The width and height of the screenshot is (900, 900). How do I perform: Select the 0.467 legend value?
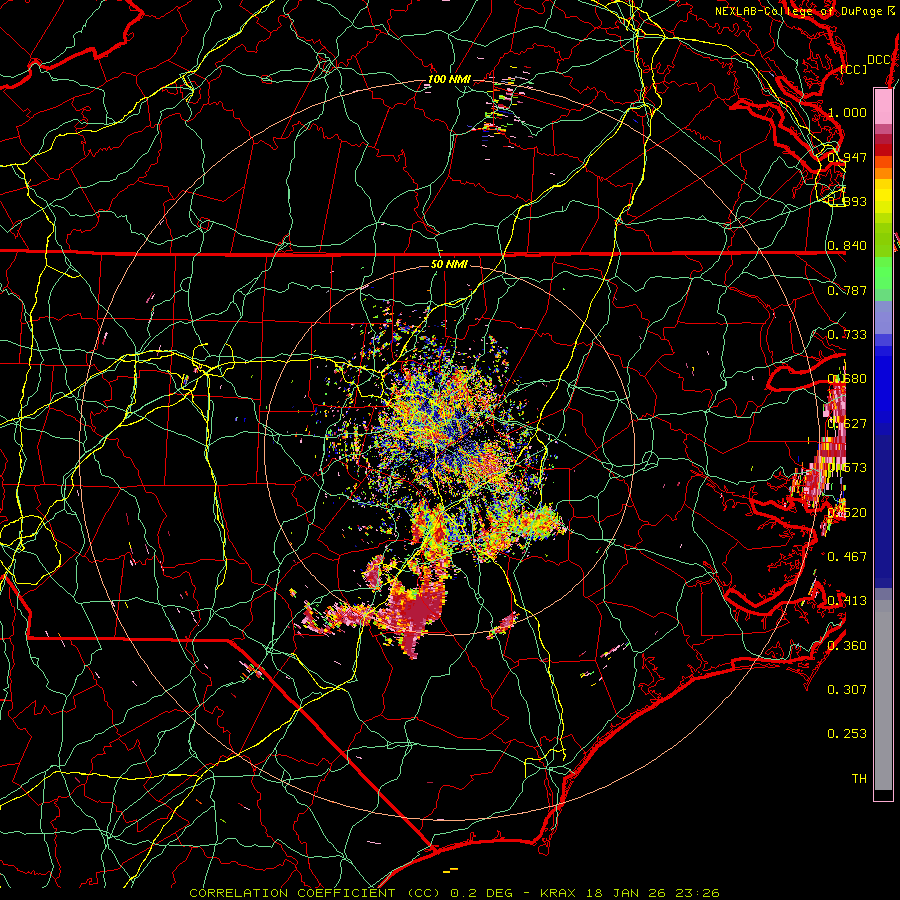click(x=847, y=556)
